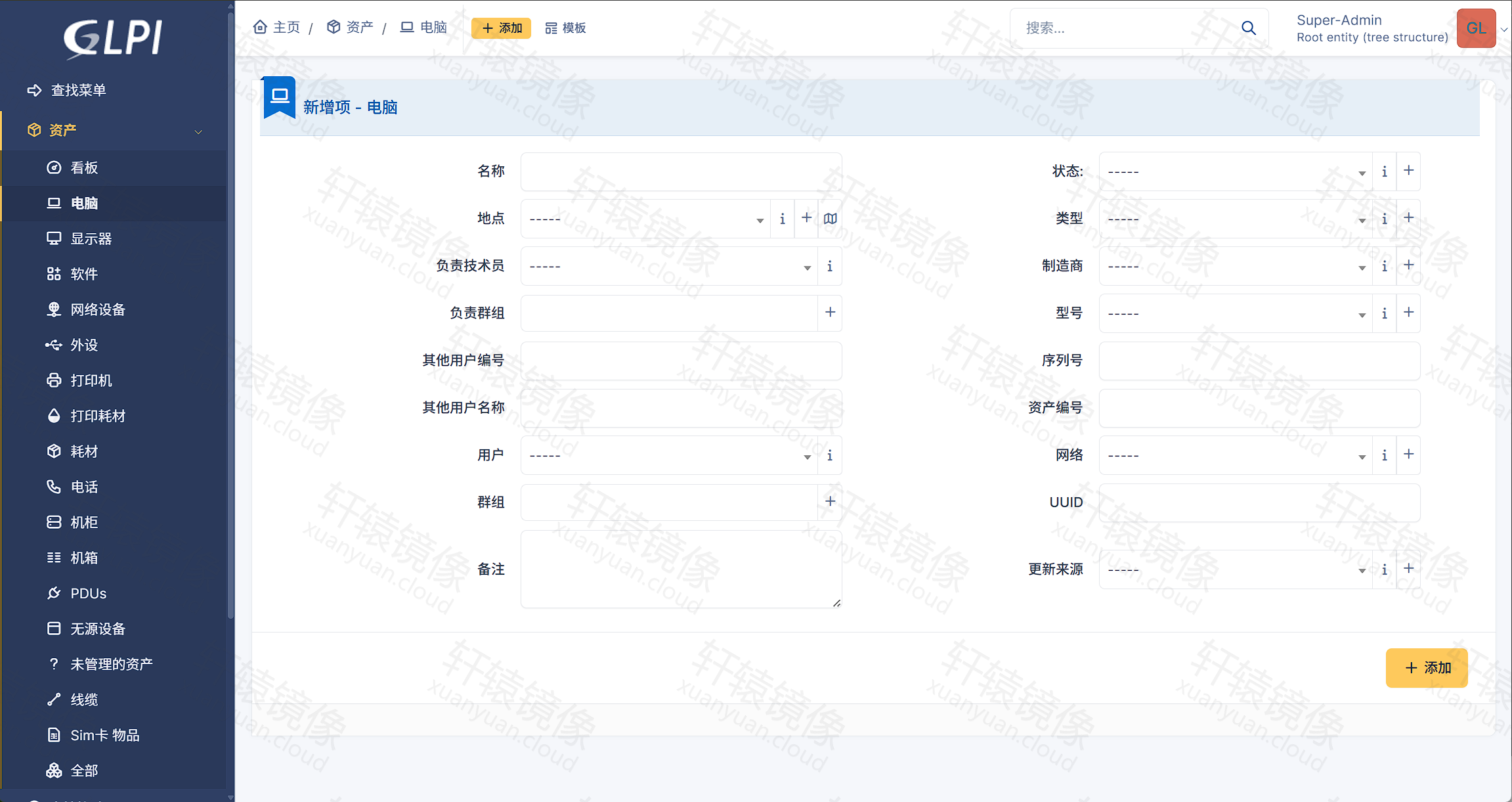
Task: Click the yellow 添加 button at bottom
Action: 1426,667
